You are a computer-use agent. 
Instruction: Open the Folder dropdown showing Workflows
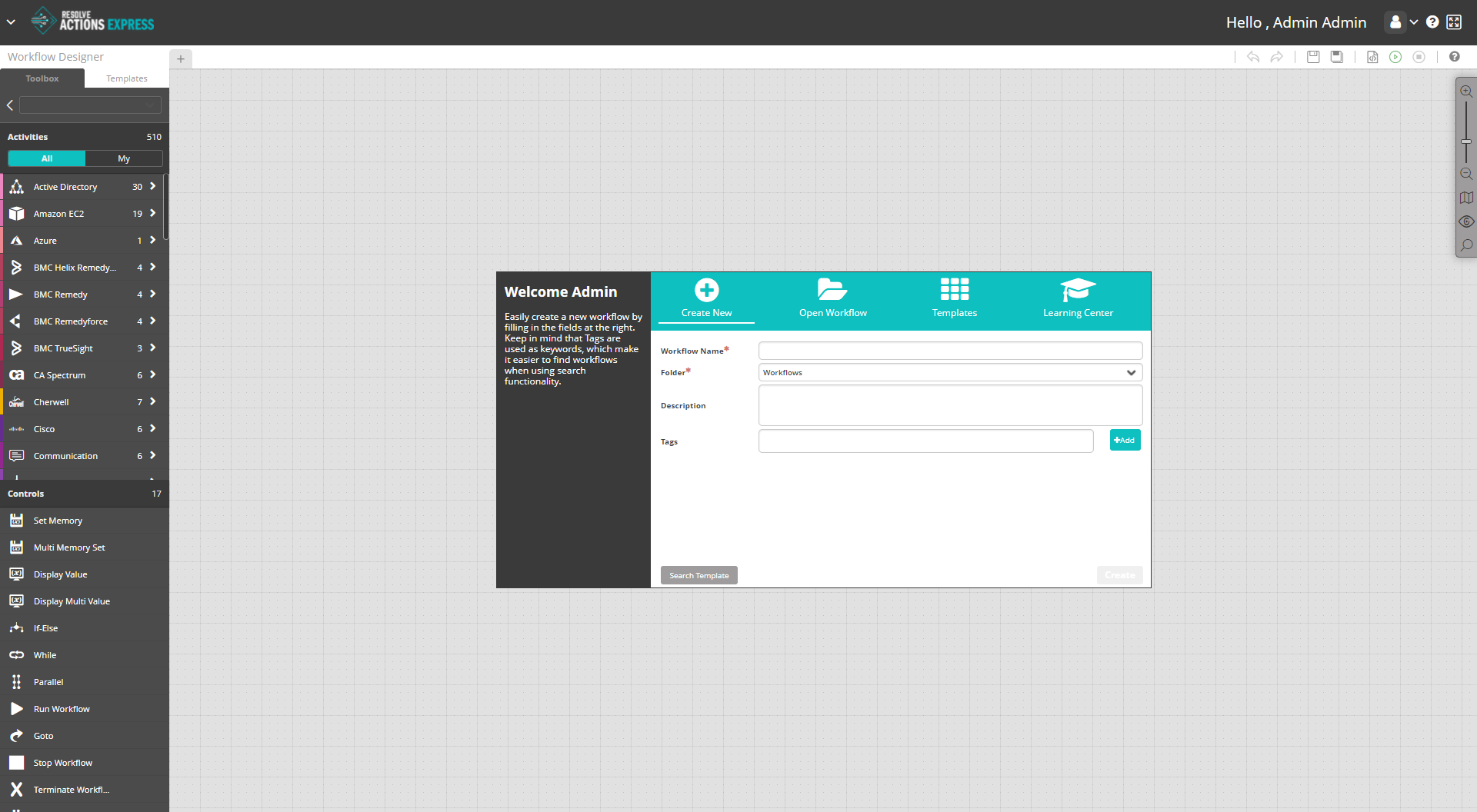950,373
